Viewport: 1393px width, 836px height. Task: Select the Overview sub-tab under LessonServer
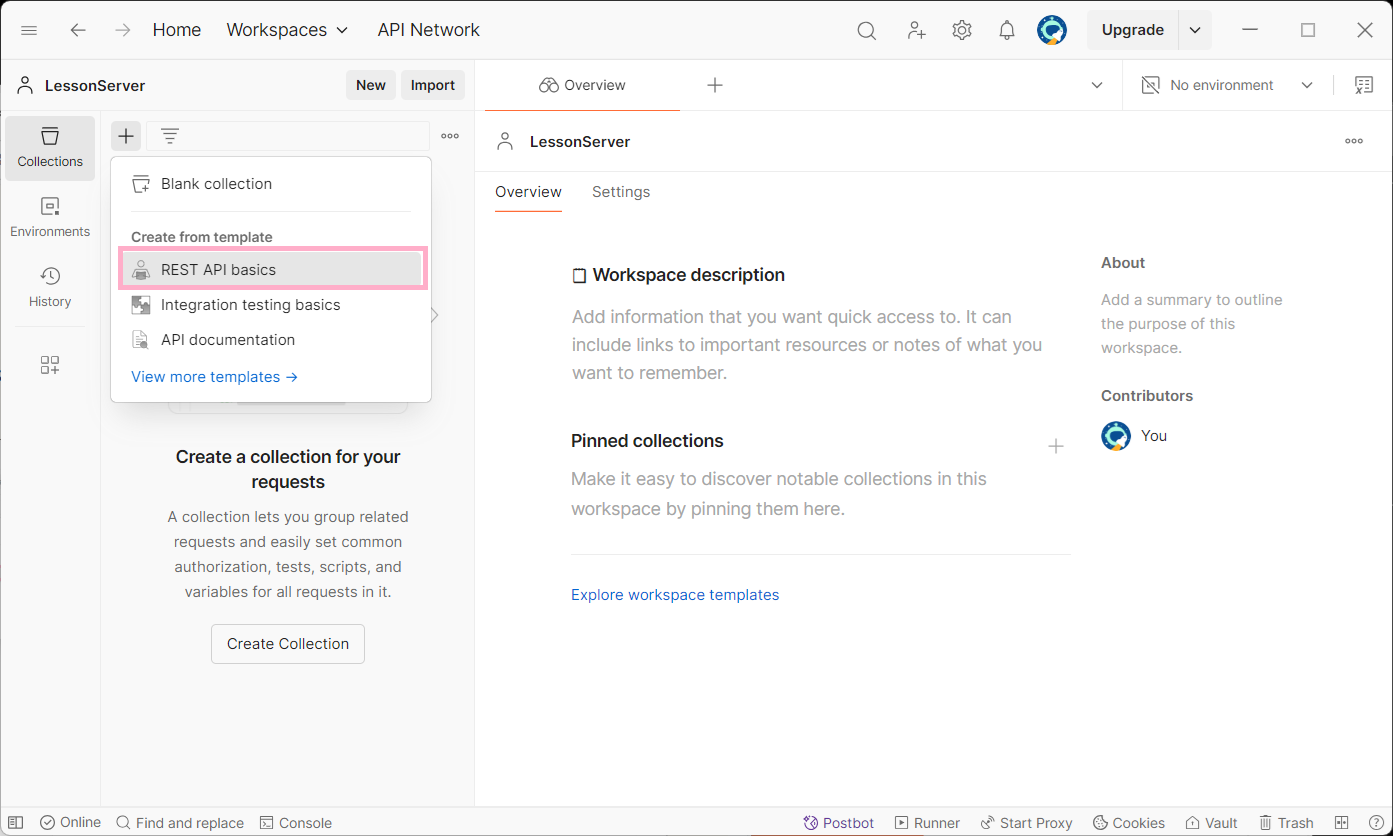pyautogui.click(x=528, y=192)
